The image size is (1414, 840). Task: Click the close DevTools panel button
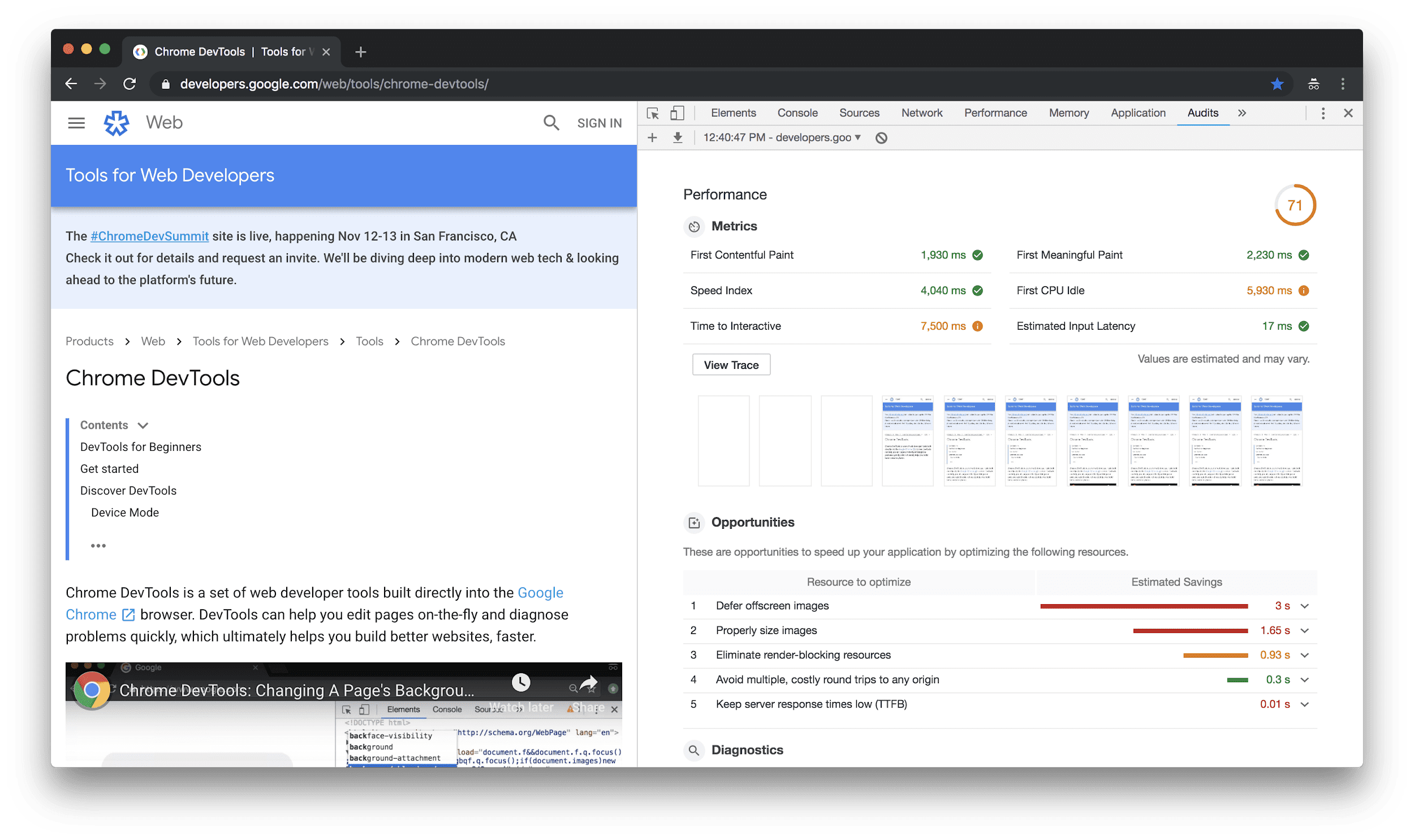(x=1348, y=112)
